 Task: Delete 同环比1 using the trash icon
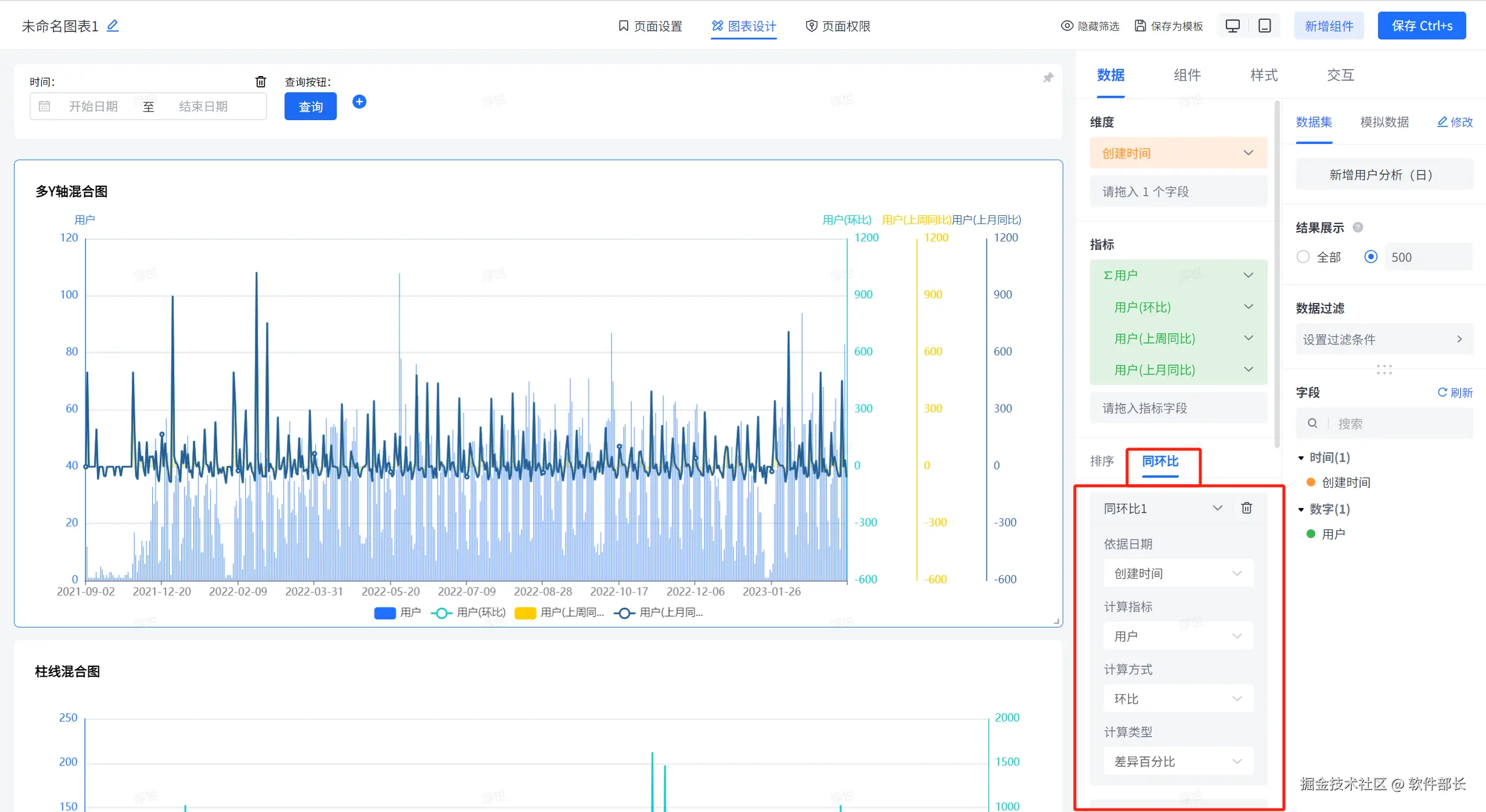(1247, 508)
